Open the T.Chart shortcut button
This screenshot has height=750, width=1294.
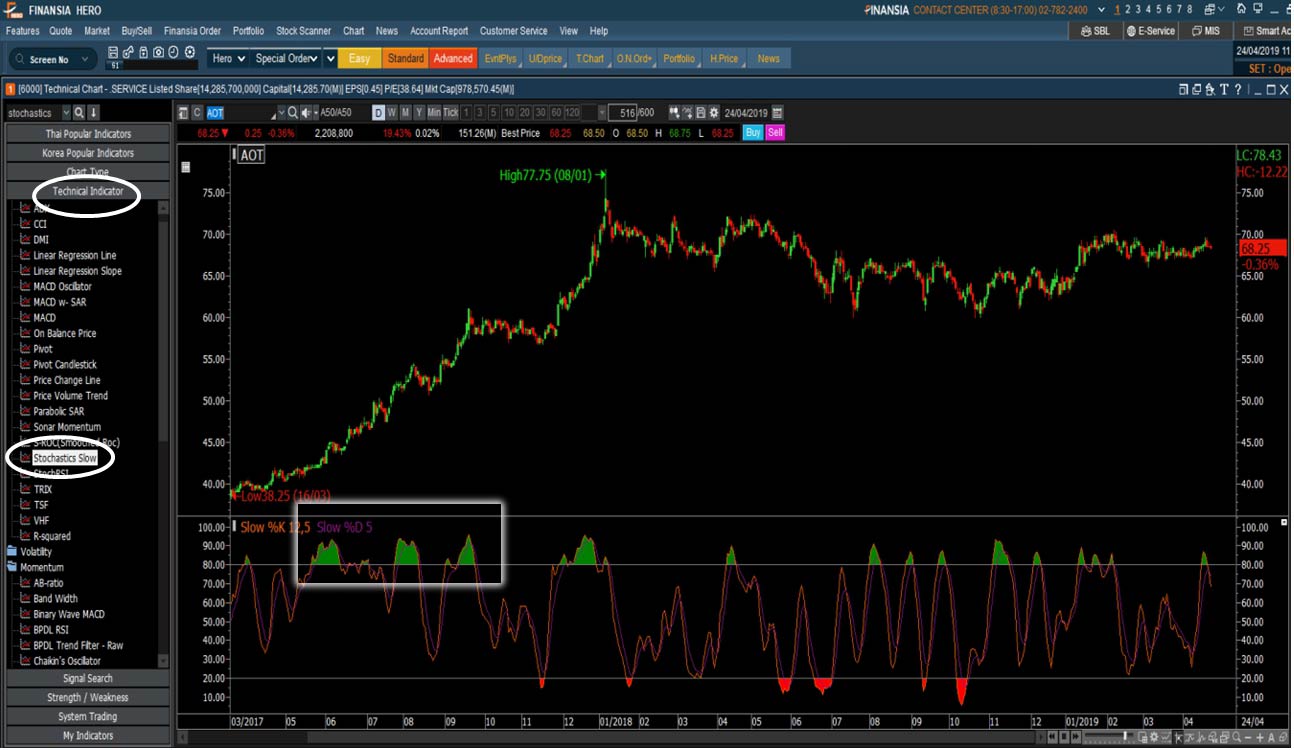tap(590, 59)
